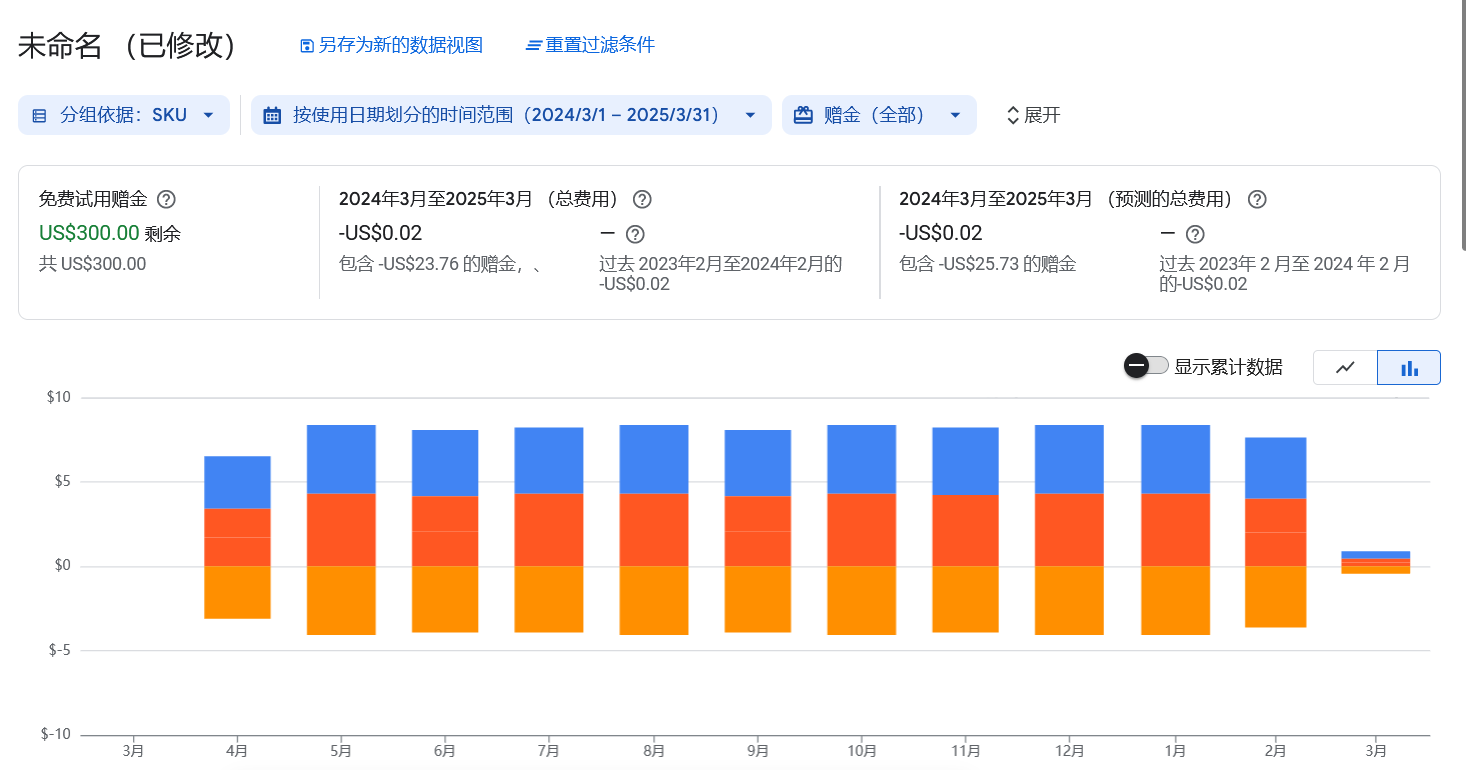Open the 分组依据: SKU dropdown
Image resolution: width=1466 pixels, height=770 pixels.
(x=124, y=115)
